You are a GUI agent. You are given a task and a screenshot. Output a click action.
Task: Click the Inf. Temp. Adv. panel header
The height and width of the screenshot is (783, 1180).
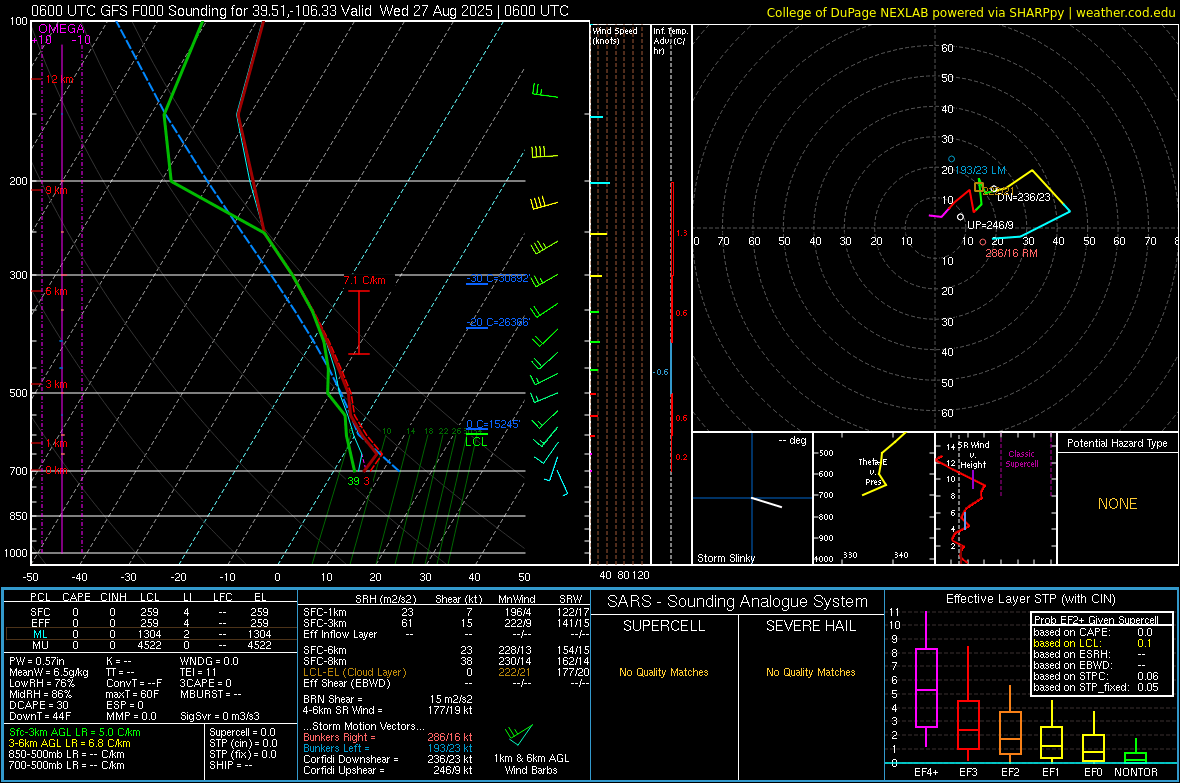tap(670, 41)
